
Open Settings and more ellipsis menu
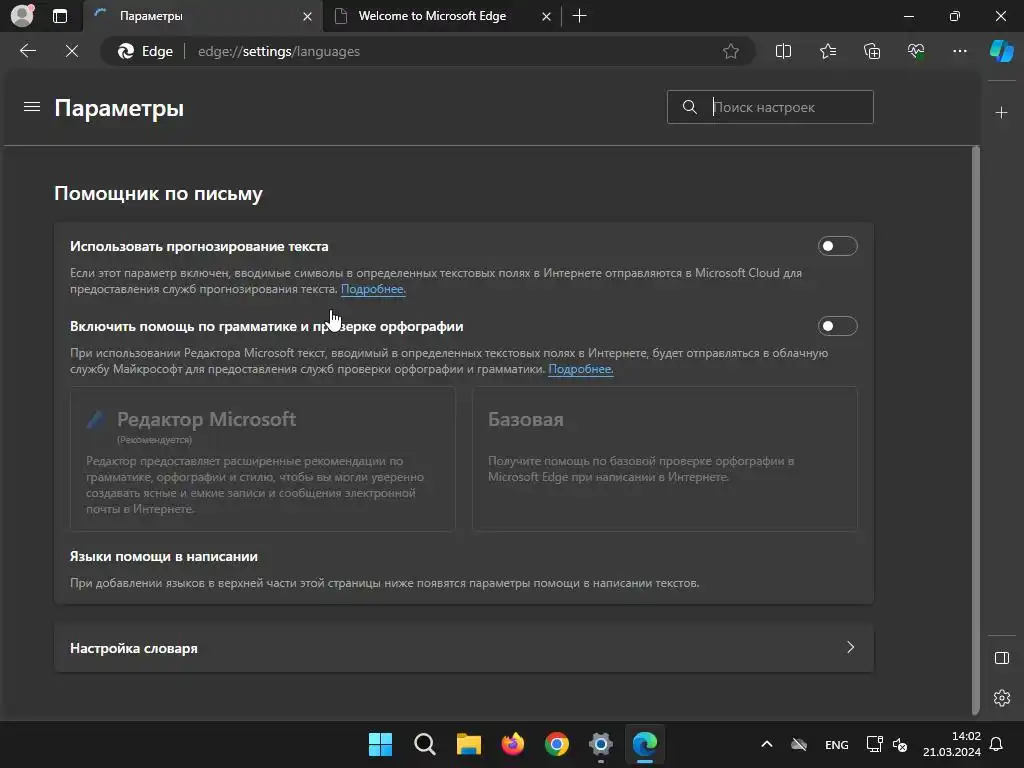tap(959, 51)
